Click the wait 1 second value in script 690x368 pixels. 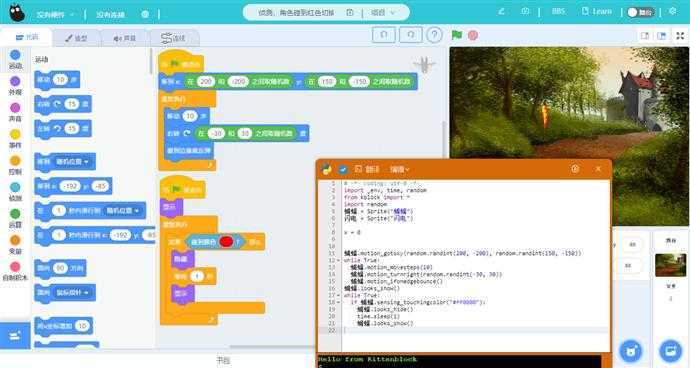197,276
